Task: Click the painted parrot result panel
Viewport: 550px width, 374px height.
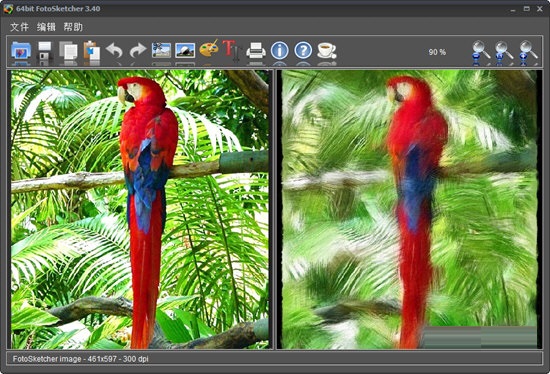Action: coord(409,209)
